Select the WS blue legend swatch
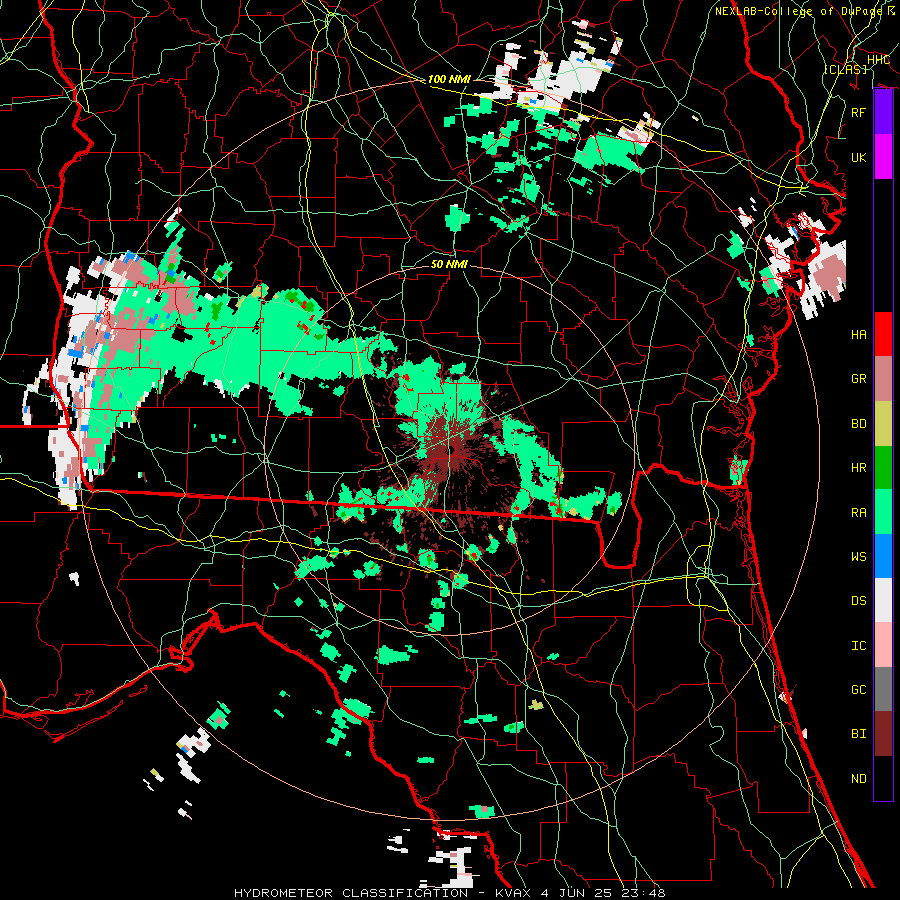This screenshot has width=900, height=900. pos(883,556)
